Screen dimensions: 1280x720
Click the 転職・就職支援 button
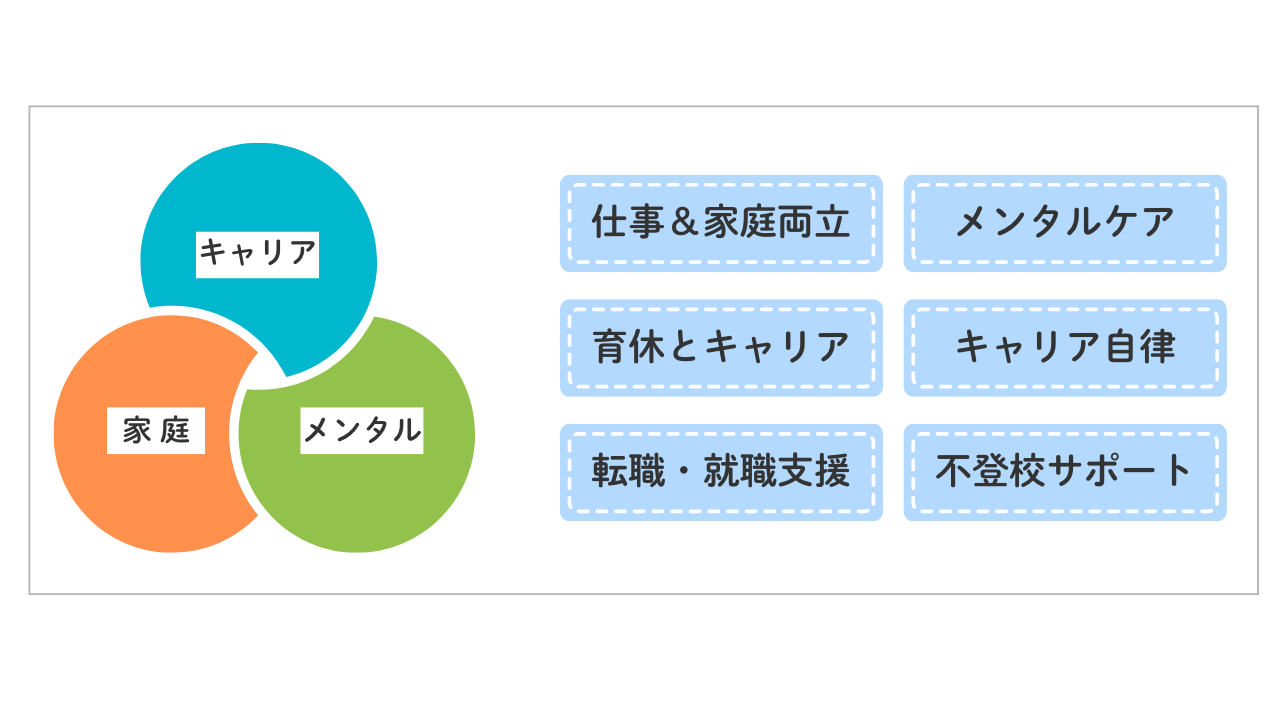pyautogui.click(x=721, y=472)
